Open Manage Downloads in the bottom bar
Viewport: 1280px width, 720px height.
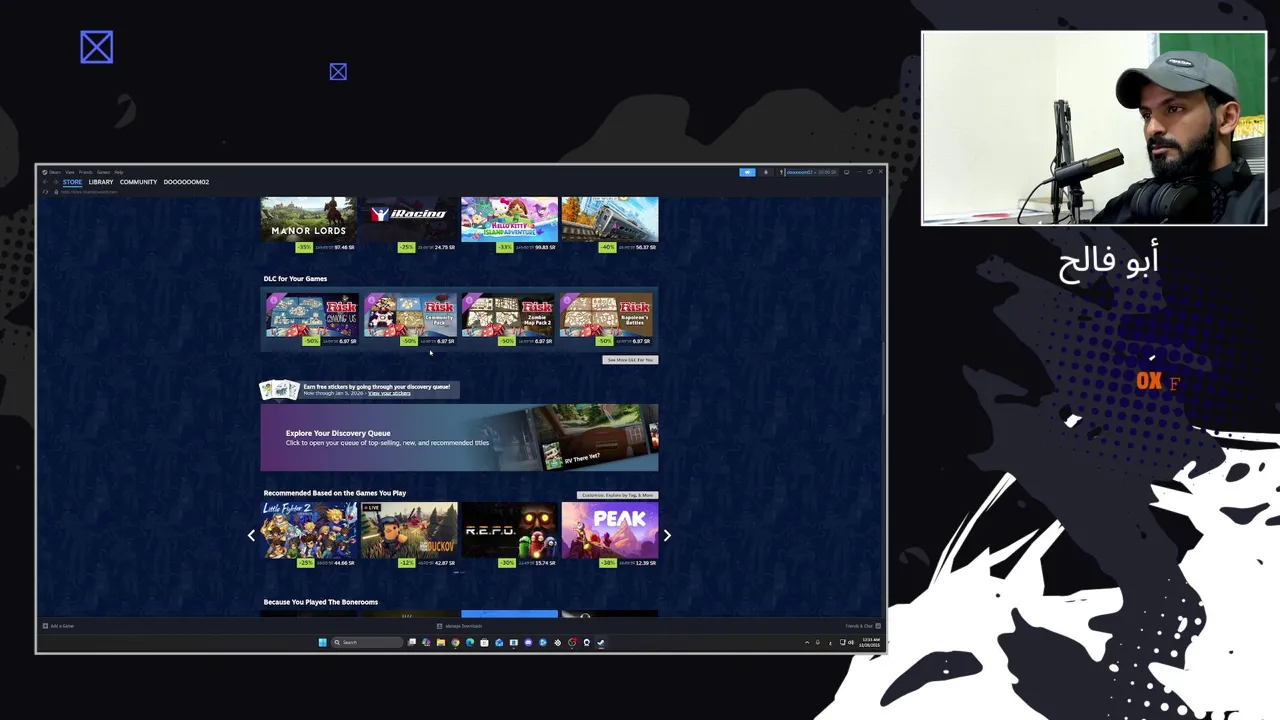pyautogui.click(x=459, y=626)
